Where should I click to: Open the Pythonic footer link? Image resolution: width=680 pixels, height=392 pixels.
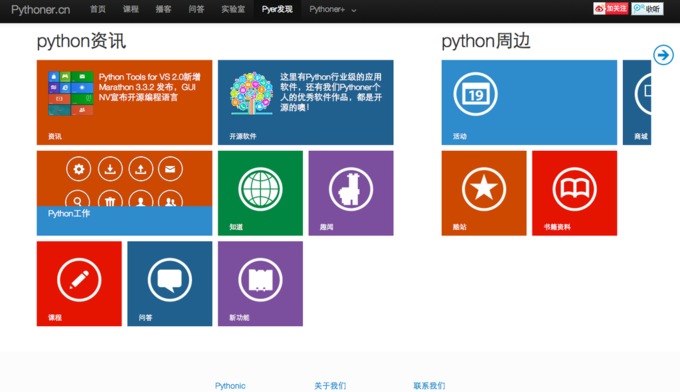[x=230, y=385]
